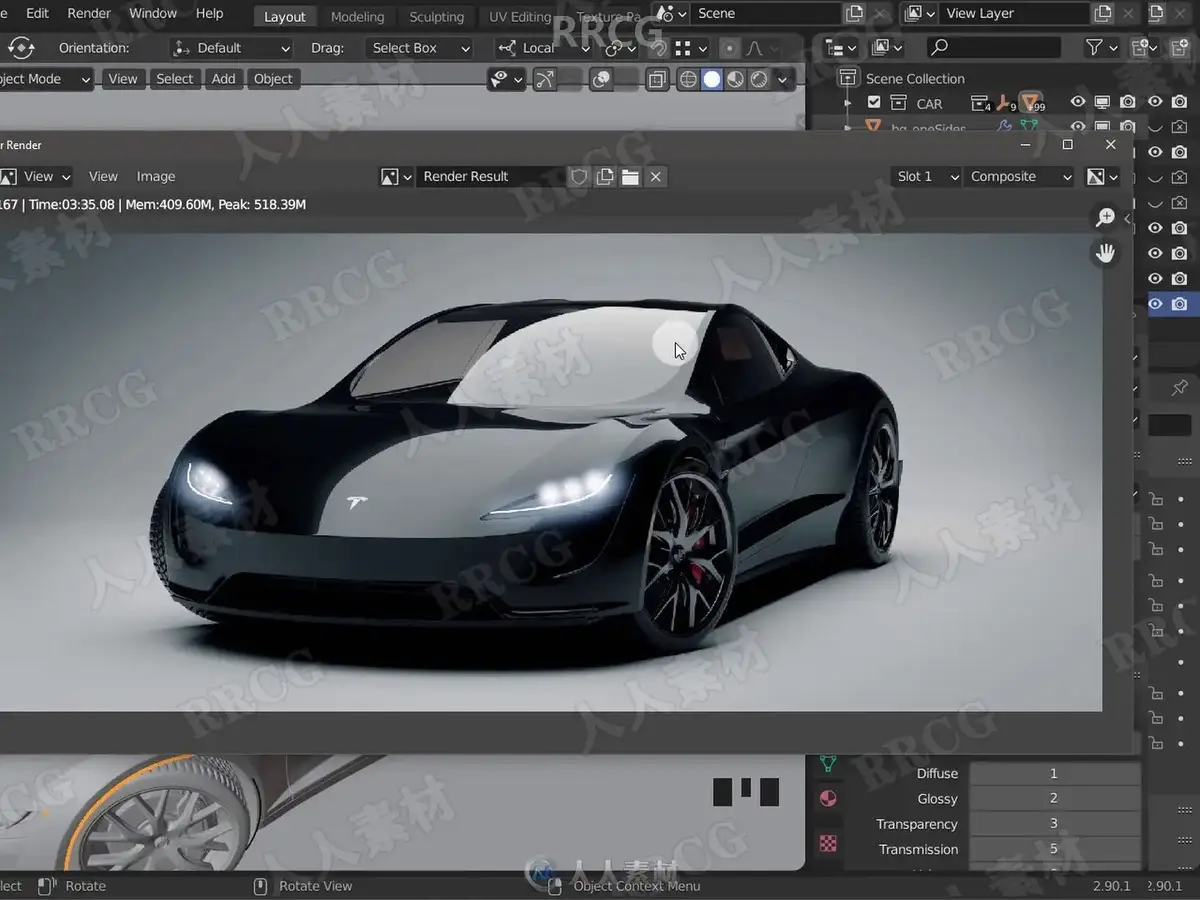Viewport: 1200px width, 900px height.
Task: Click the mouse icon beside Rotate View
Action: coord(260,886)
